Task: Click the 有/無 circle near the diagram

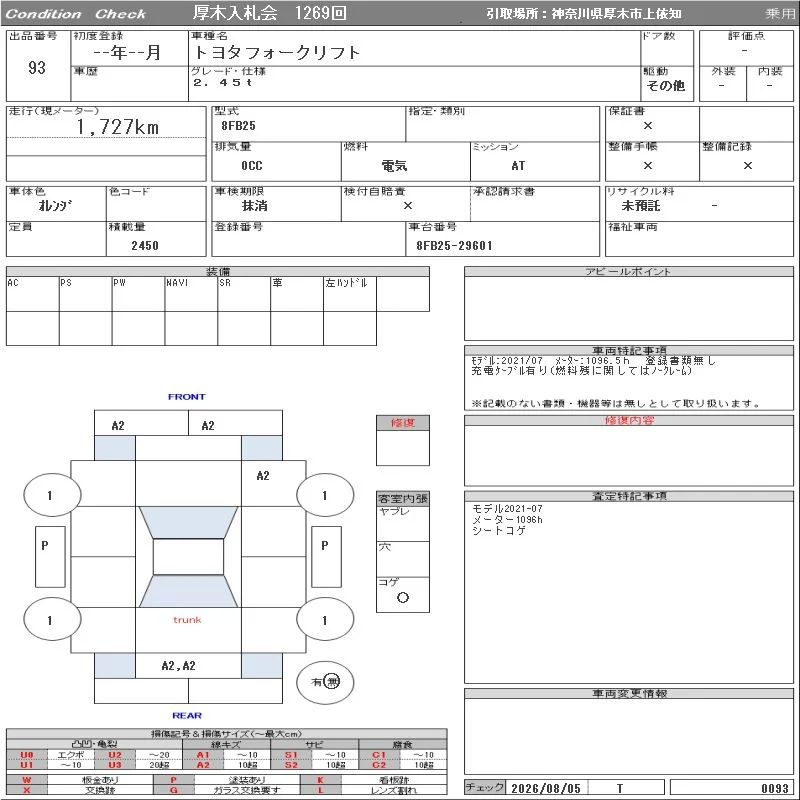Action: coord(325,682)
